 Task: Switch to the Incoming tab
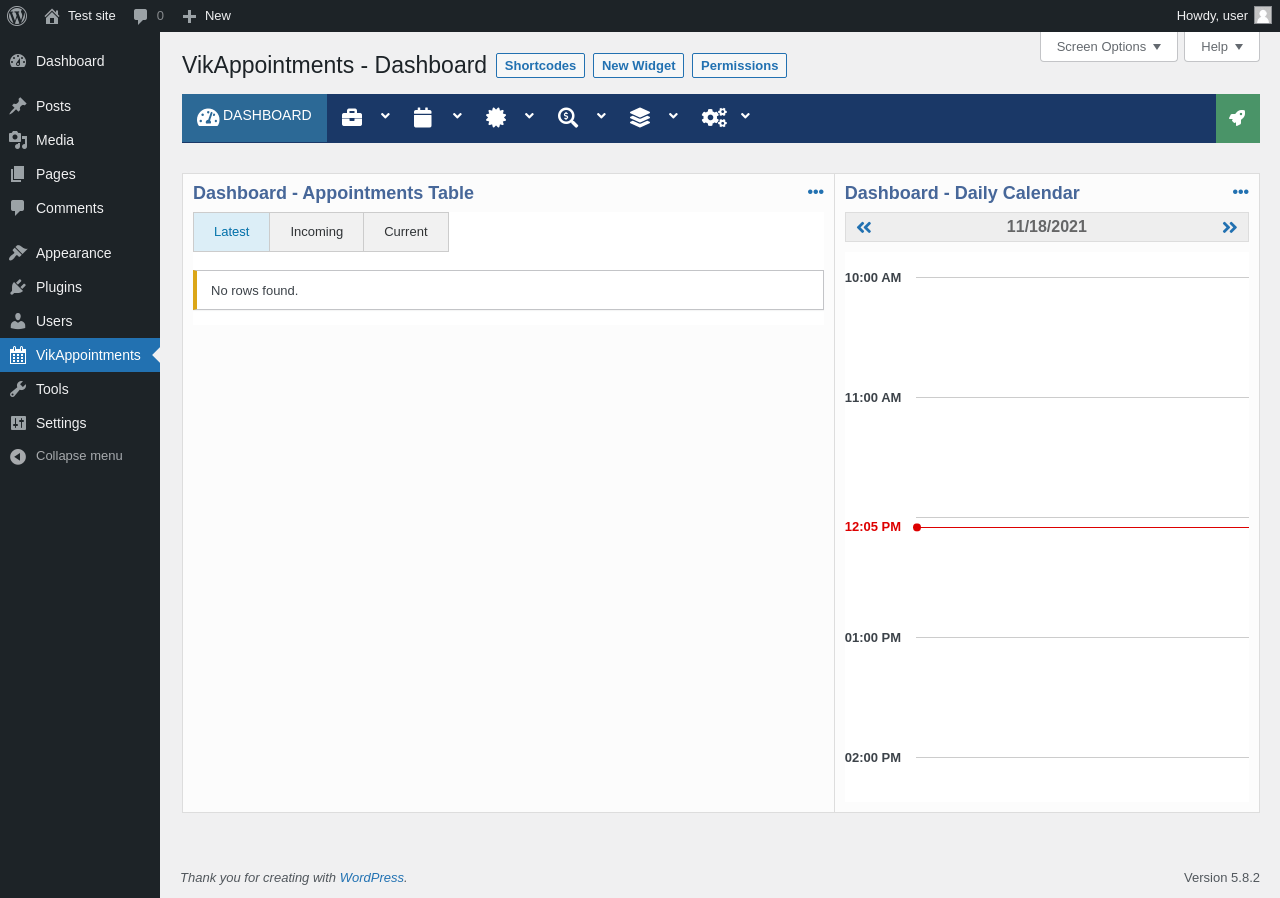[x=317, y=232]
